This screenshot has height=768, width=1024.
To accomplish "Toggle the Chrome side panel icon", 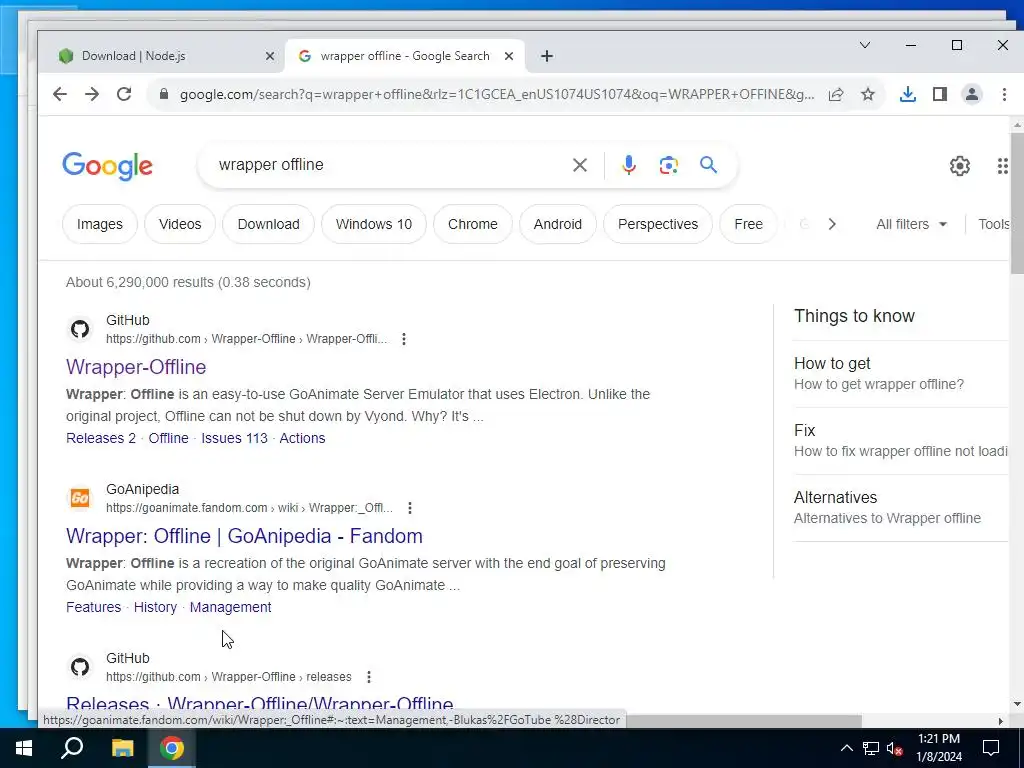I will pyautogui.click(x=940, y=94).
